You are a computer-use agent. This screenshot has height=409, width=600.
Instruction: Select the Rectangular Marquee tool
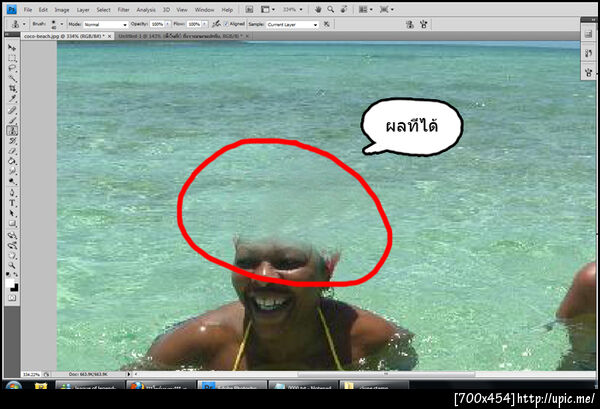tap(12, 58)
